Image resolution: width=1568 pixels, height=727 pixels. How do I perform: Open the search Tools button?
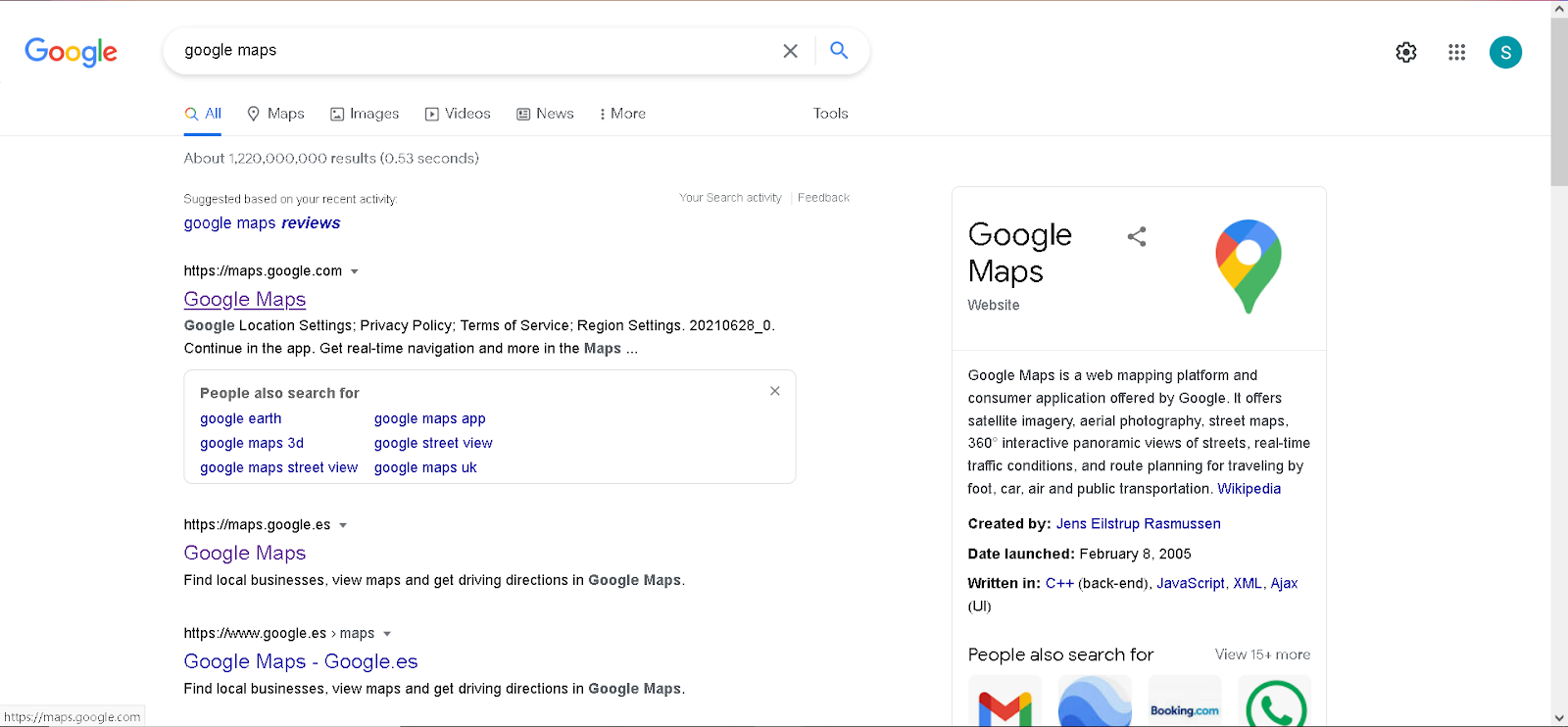830,114
